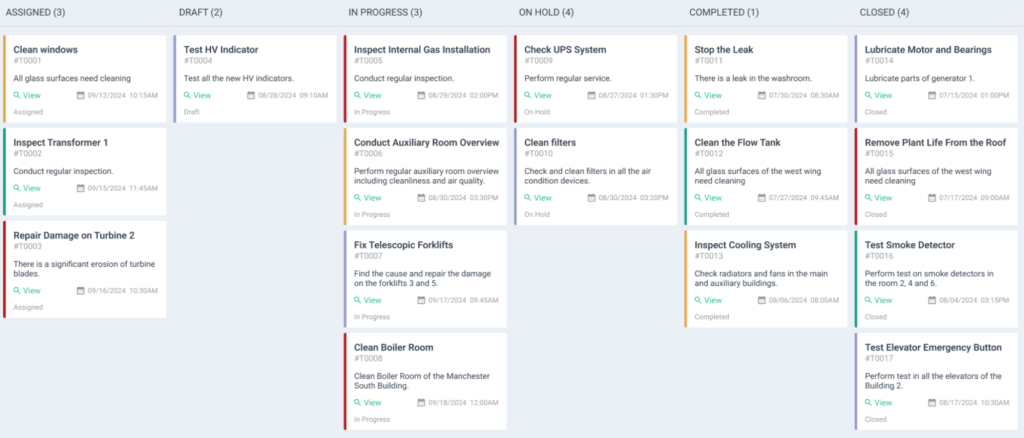
Task: Click calendar icon on Check UPS System card
Action: (x=592, y=95)
